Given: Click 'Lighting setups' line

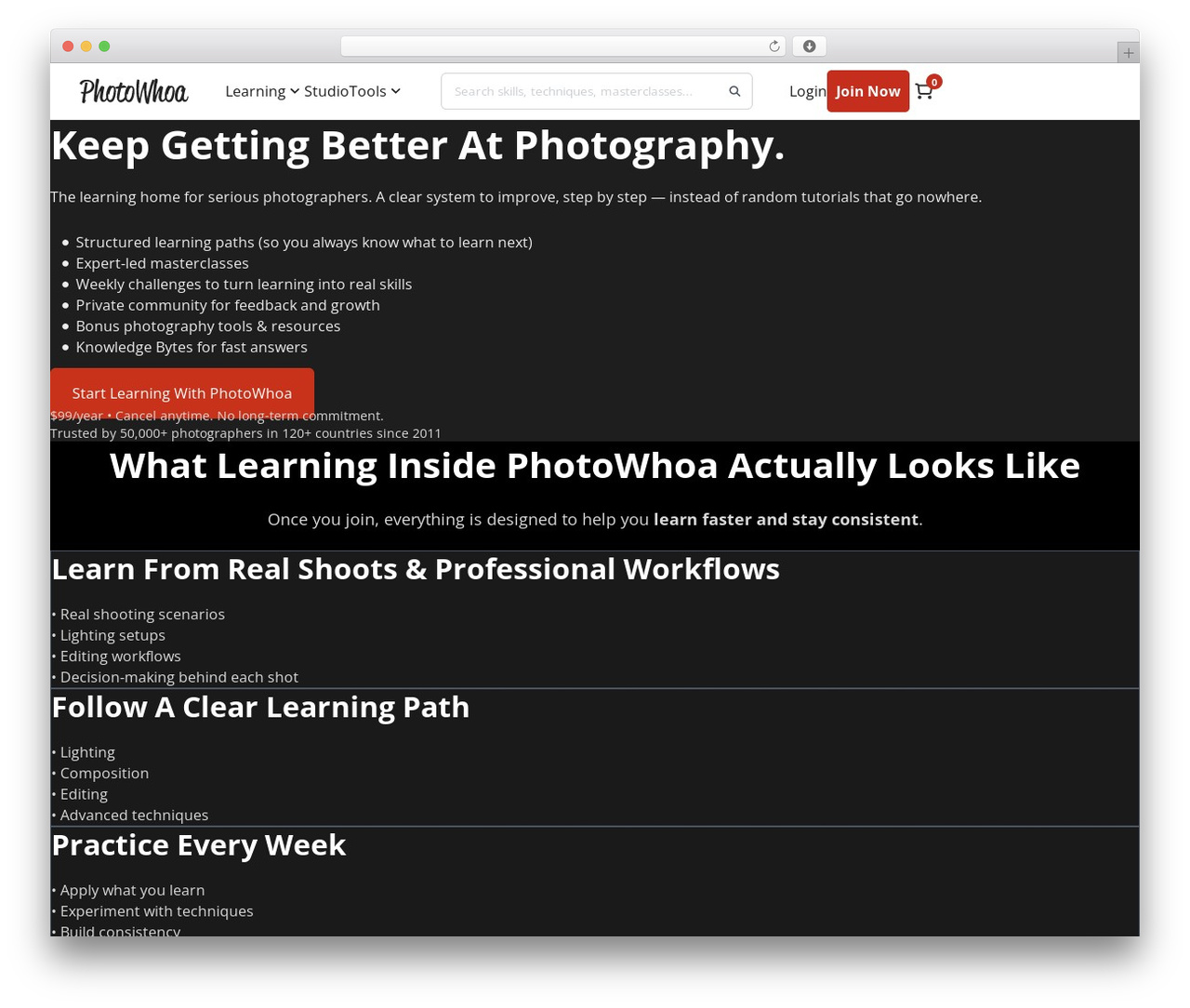Looking at the screenshot, I should (109, 635).
